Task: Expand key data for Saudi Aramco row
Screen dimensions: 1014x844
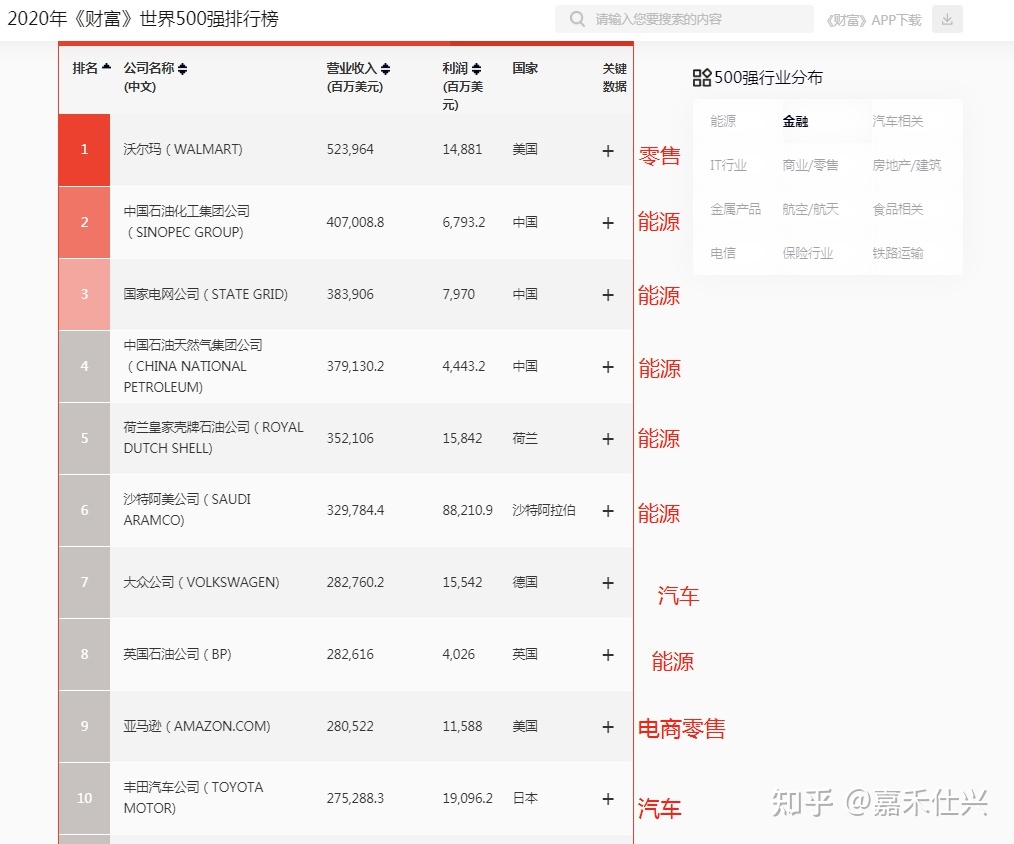Action: (x=608, y=511)
